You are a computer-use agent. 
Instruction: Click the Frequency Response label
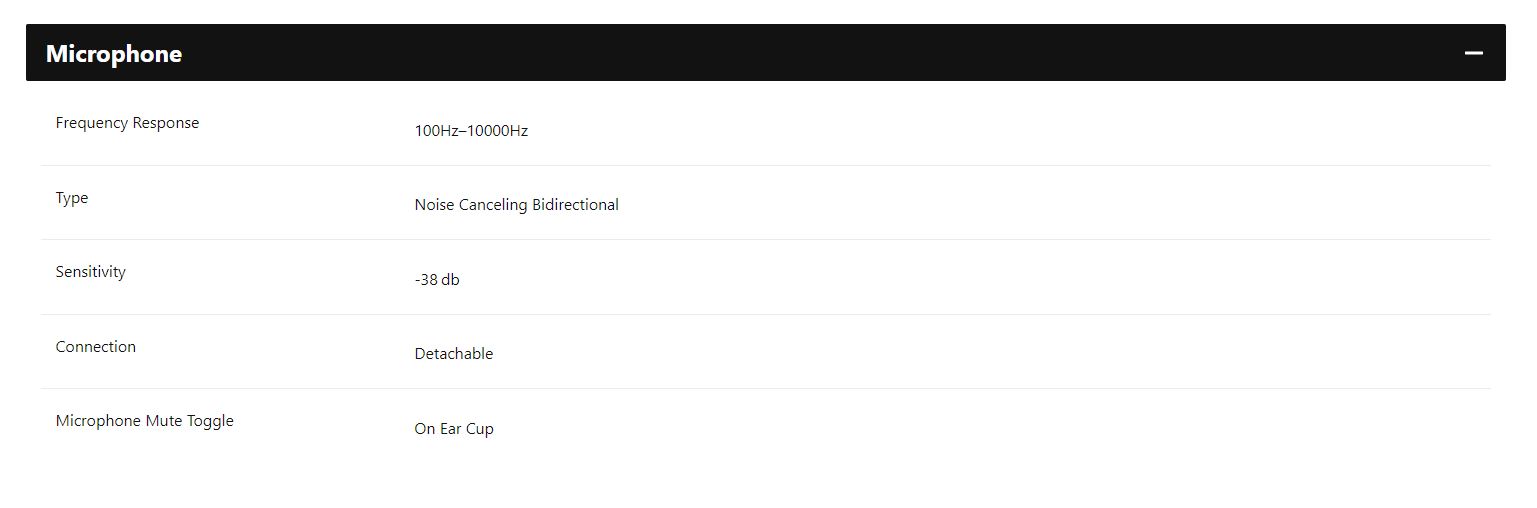point(127,123)
